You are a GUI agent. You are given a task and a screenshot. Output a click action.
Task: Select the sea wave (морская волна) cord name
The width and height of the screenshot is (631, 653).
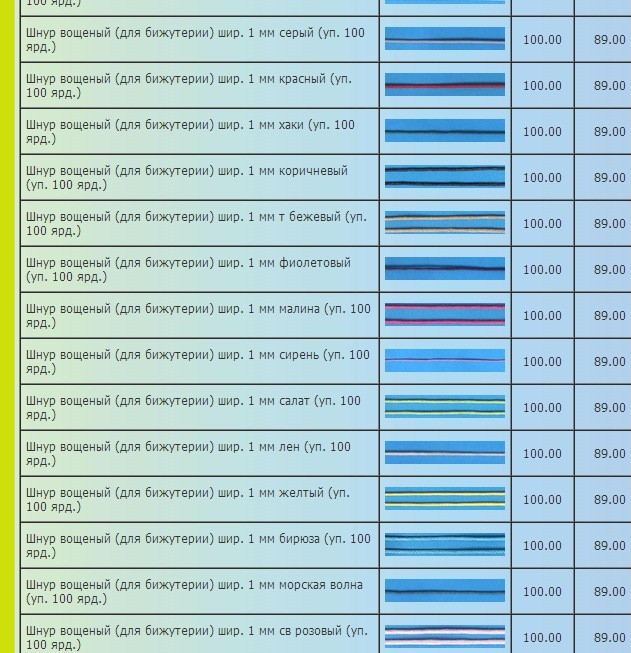[194, 592]
